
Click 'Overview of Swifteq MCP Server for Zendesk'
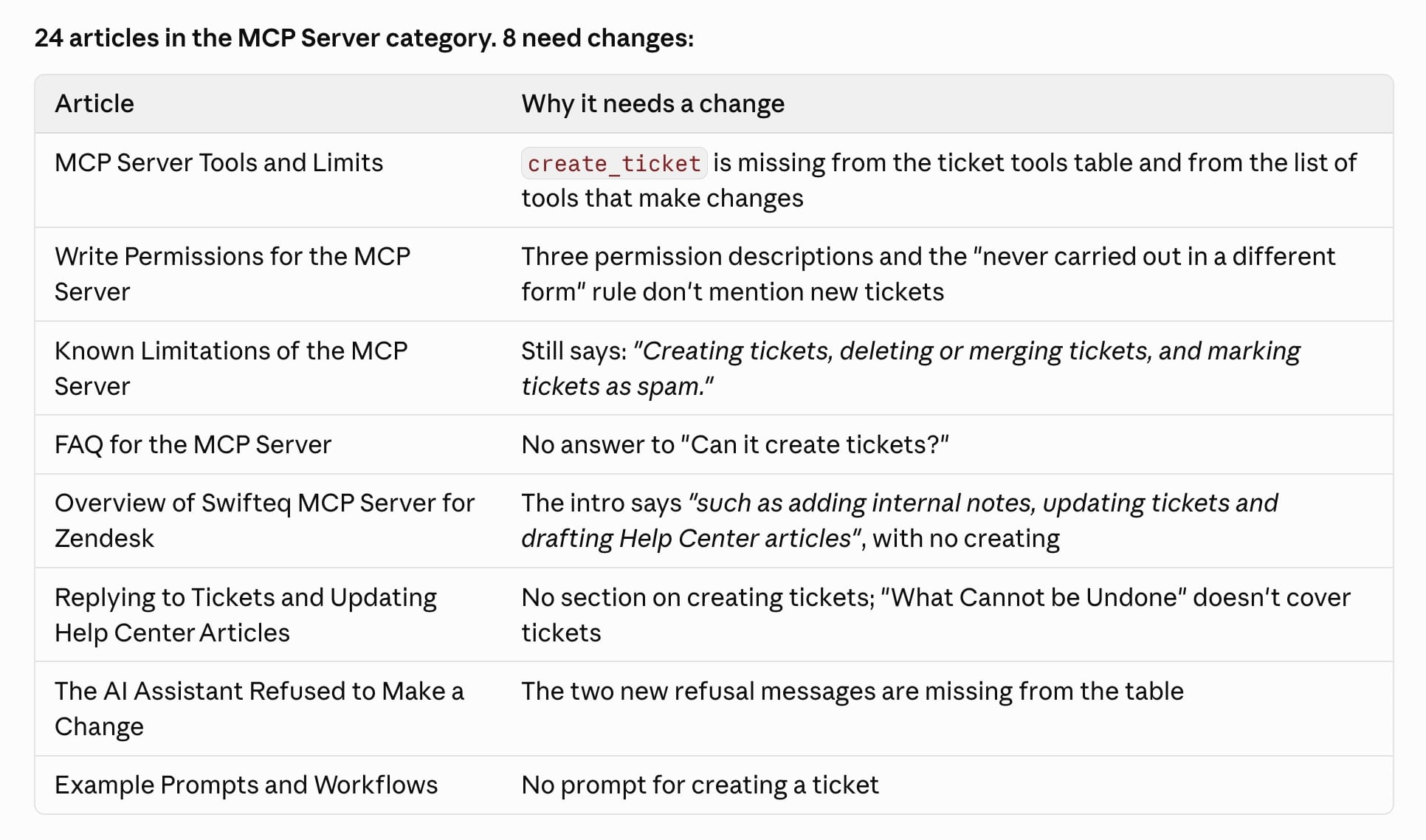(264, 520)
